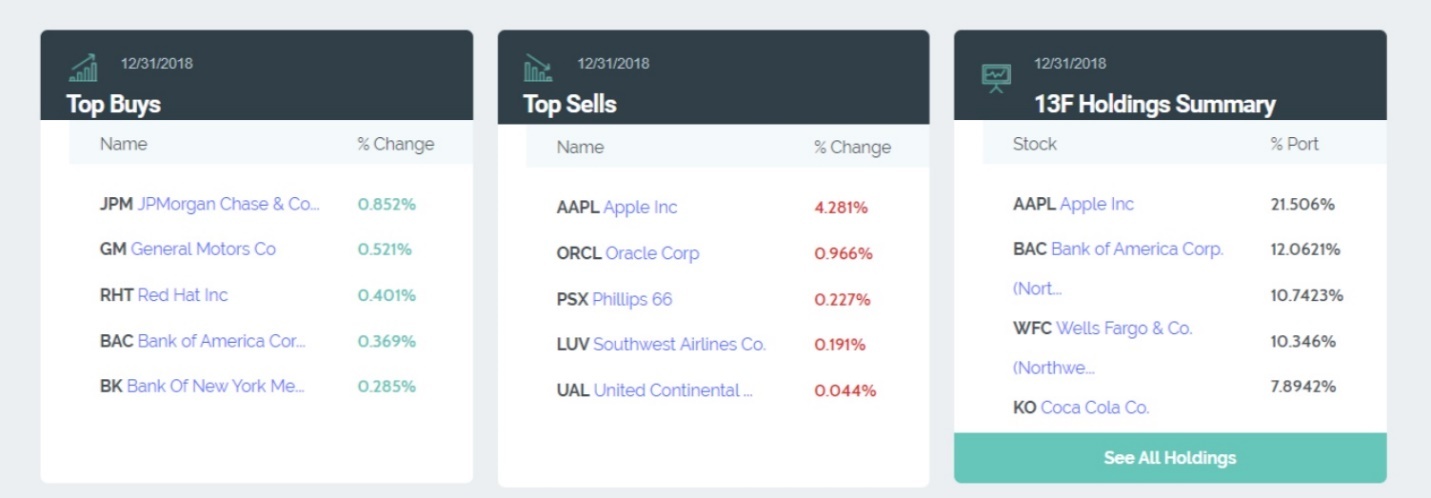This screenshot has width=1431, height=498.
Task: Click the Southwest Airlines Co. link
Action: 679,344
